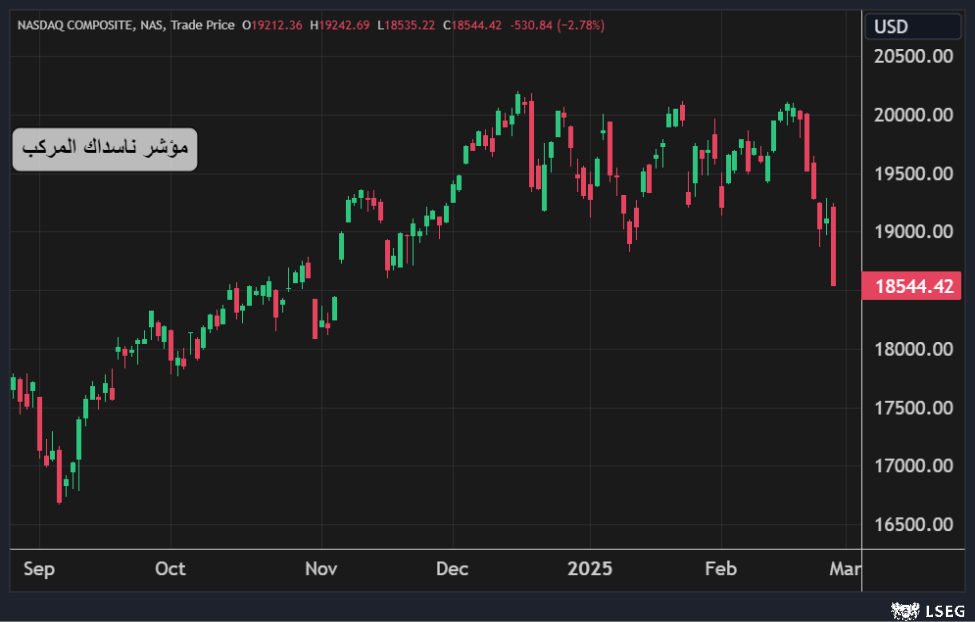Click the 17000.00 price axis label

coord(914,466)
